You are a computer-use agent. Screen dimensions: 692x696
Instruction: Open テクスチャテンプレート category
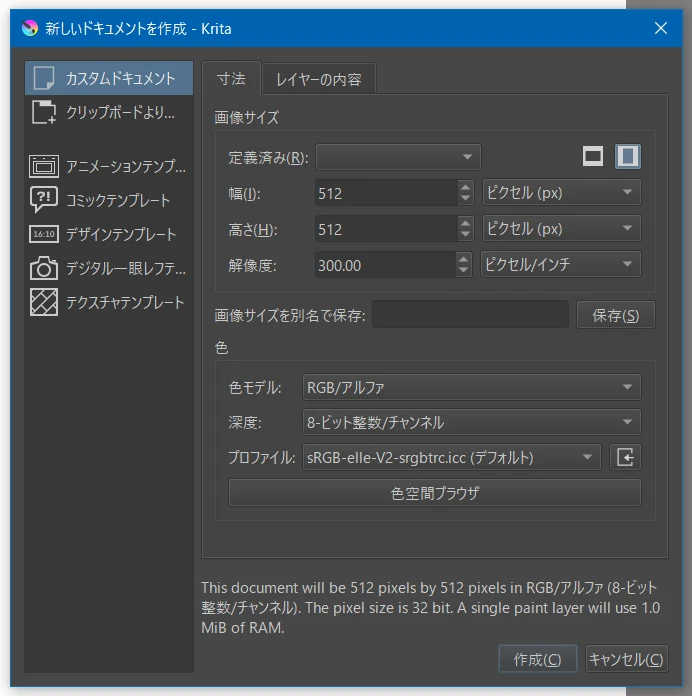pos(109,302)
